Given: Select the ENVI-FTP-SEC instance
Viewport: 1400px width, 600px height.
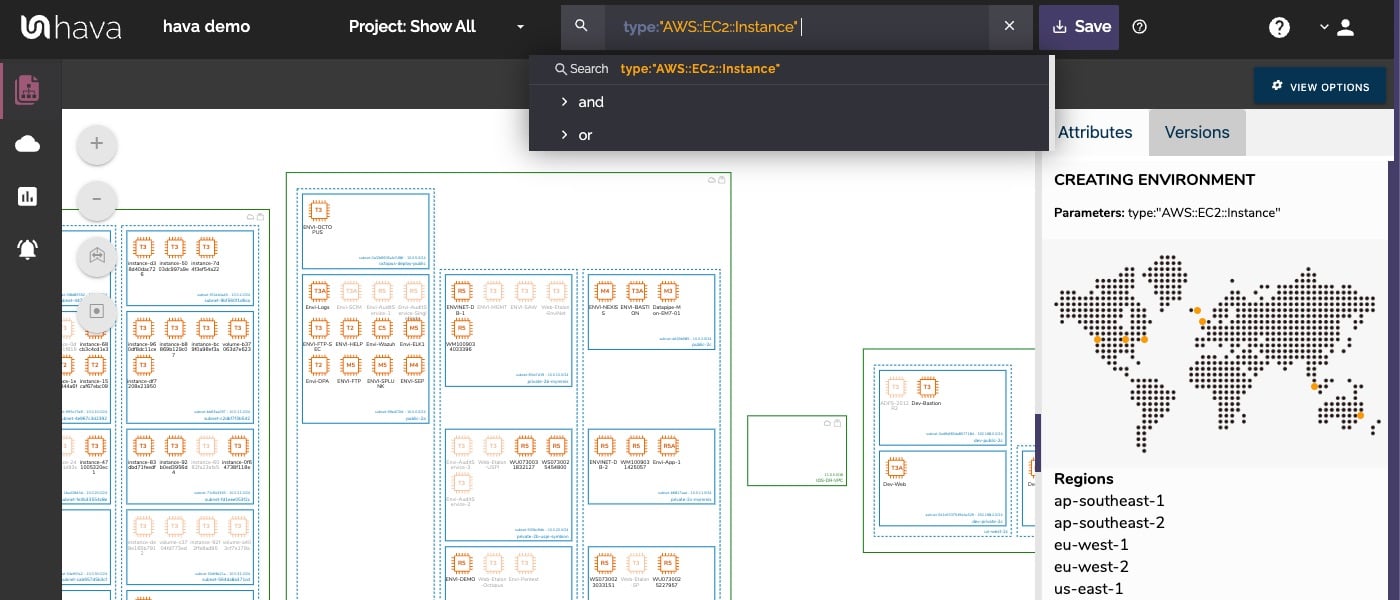Looking at the screenshot, I should 318,328.
